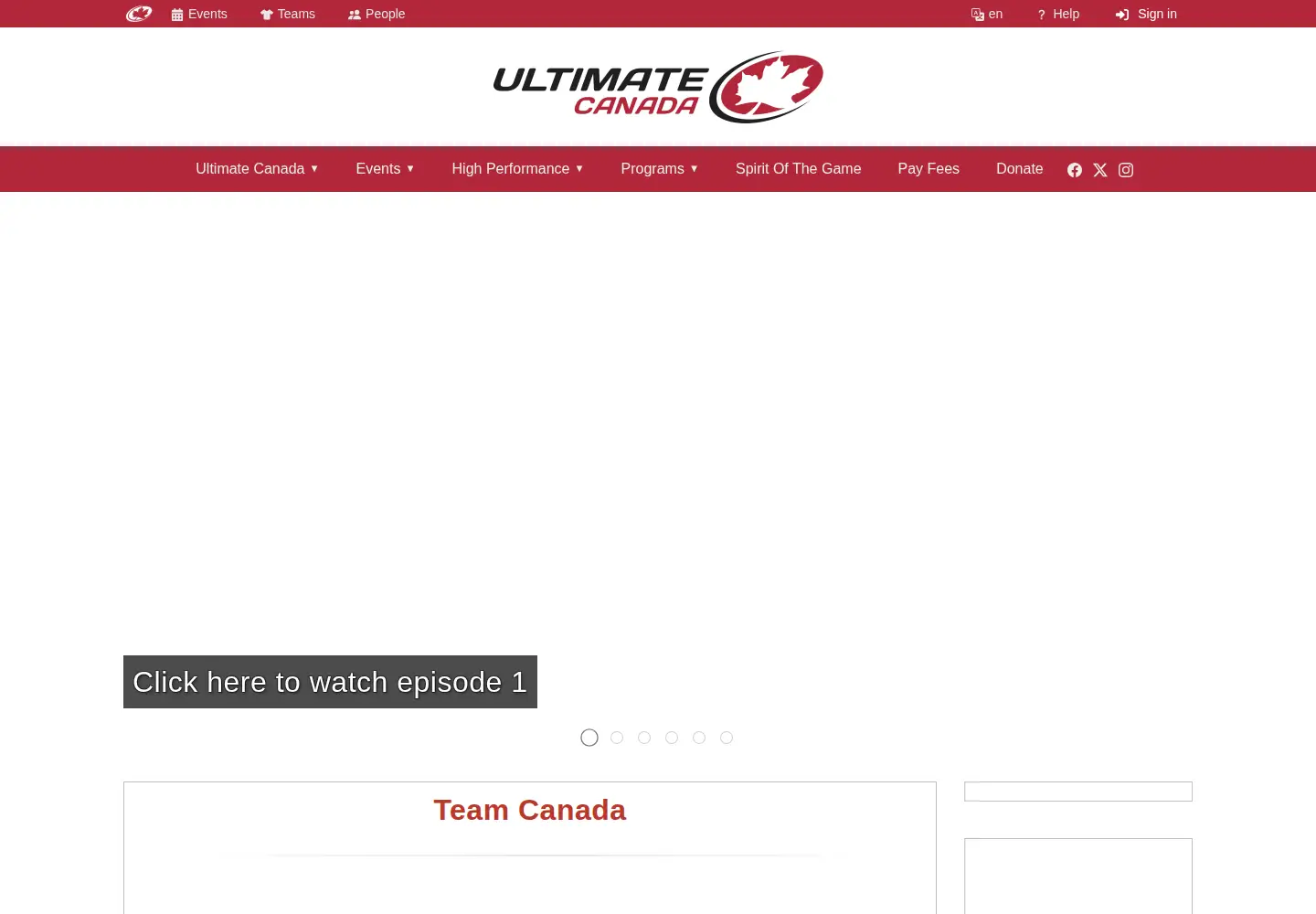
Task: Select the third carousel slide dot
Action: (x=644, y=738)
